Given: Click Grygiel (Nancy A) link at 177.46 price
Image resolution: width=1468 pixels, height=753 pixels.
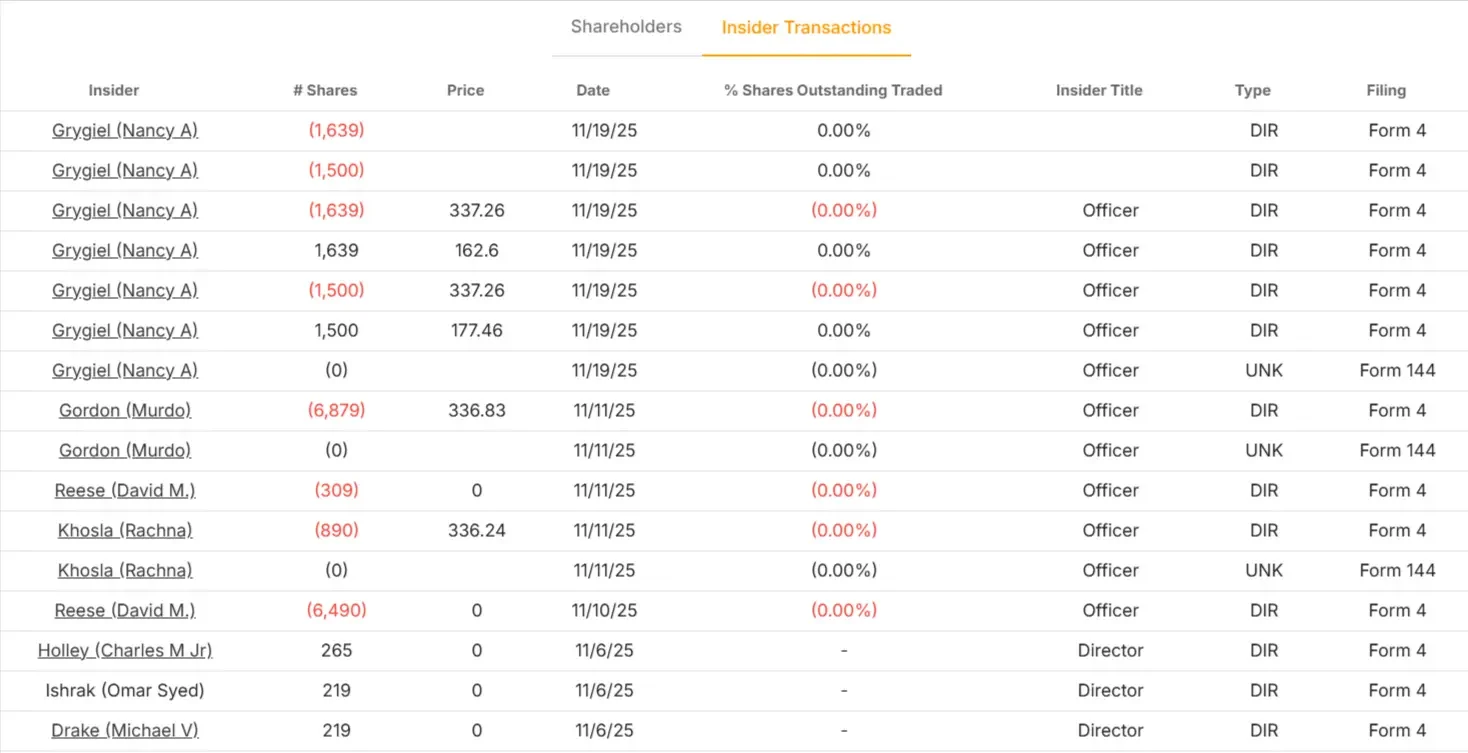Looking at the screenshot, I should click(x=125, y=330).
